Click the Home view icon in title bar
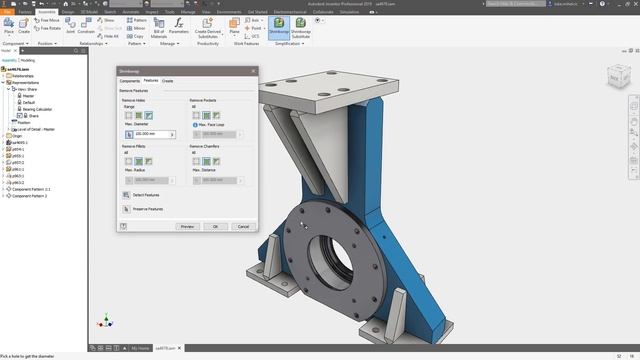This screenshot has width=640, height=360. [x=65, y=4]
